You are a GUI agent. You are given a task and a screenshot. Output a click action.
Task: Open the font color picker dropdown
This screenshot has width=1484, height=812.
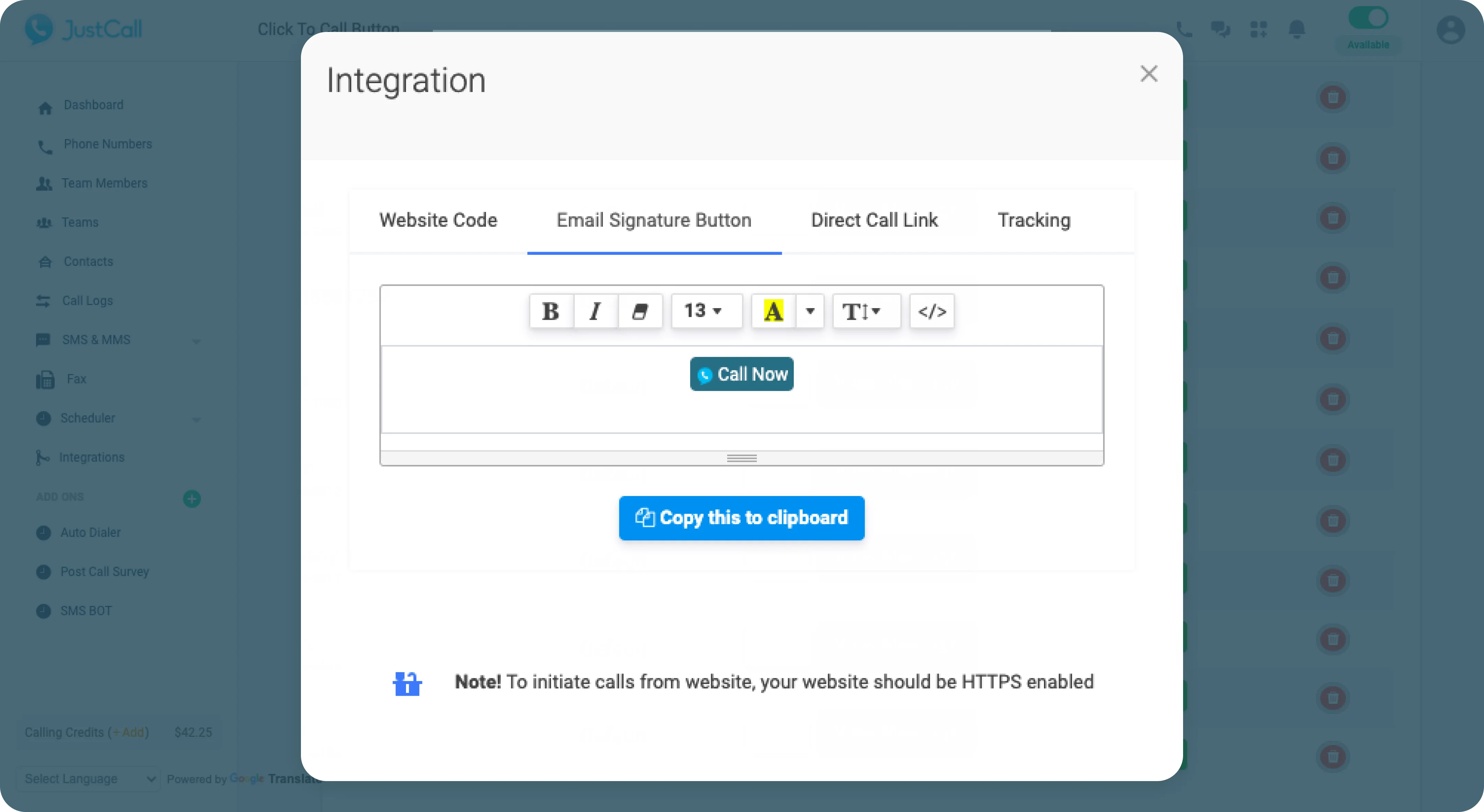810,311
